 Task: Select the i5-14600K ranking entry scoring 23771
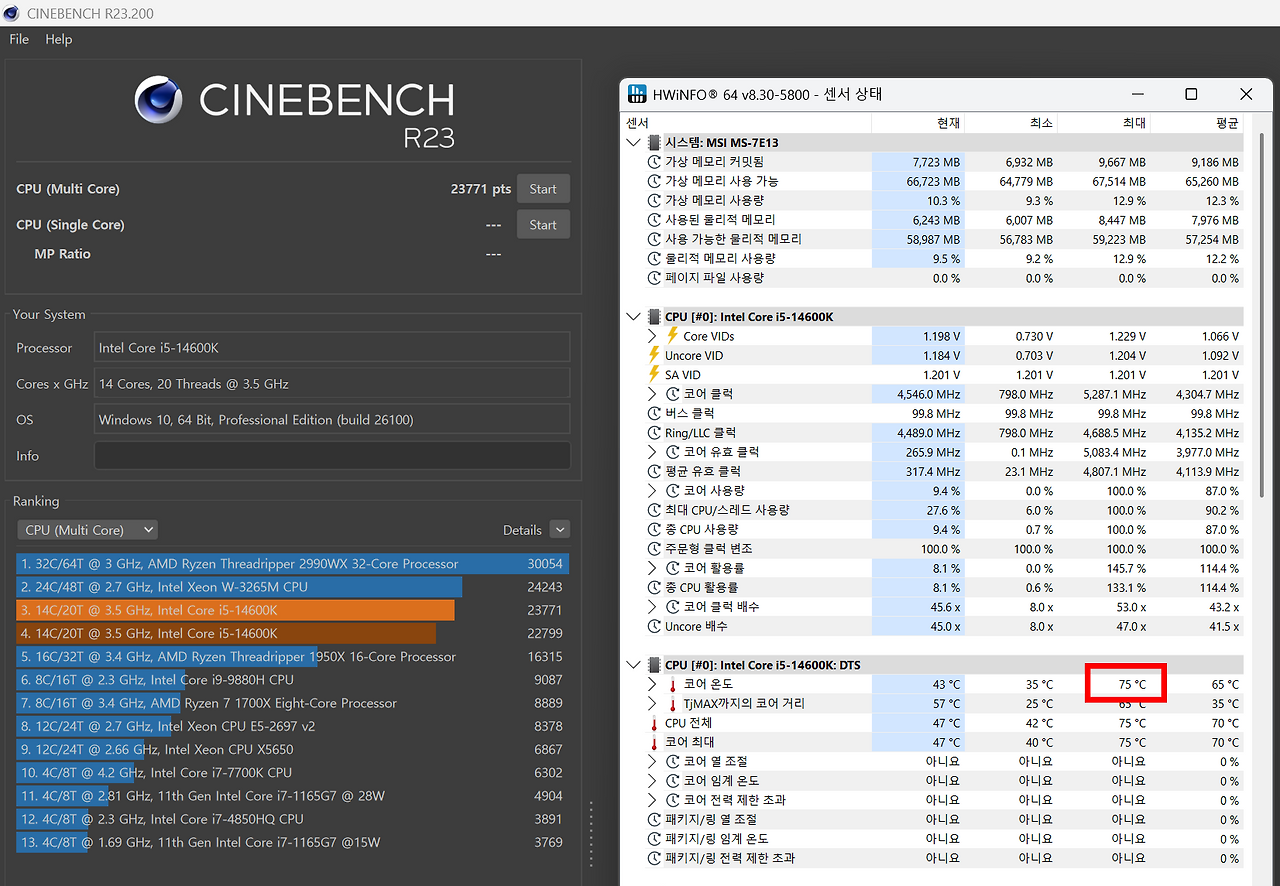(x=293, y=610)
